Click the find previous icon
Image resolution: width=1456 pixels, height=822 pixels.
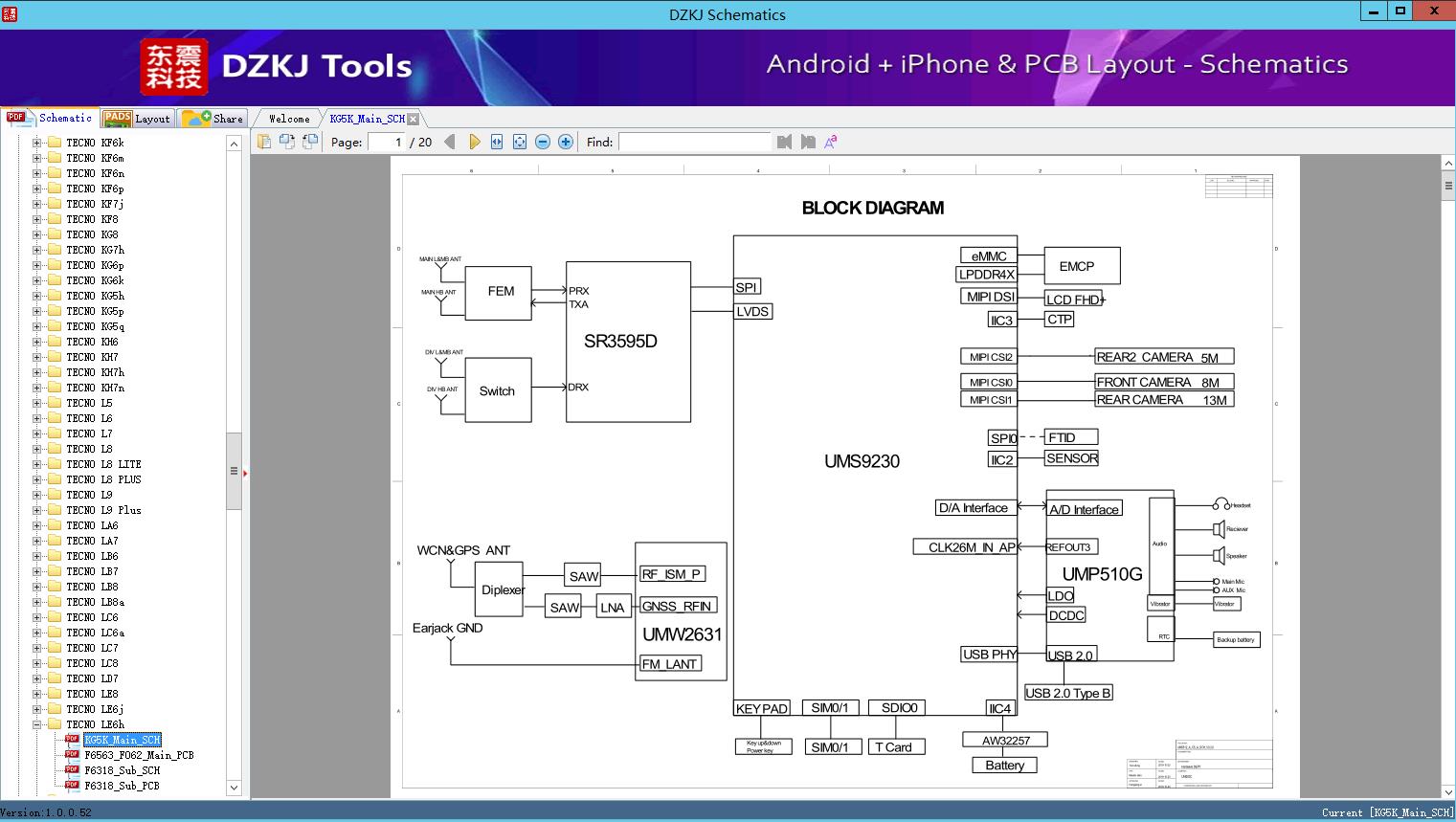point(785,142)
